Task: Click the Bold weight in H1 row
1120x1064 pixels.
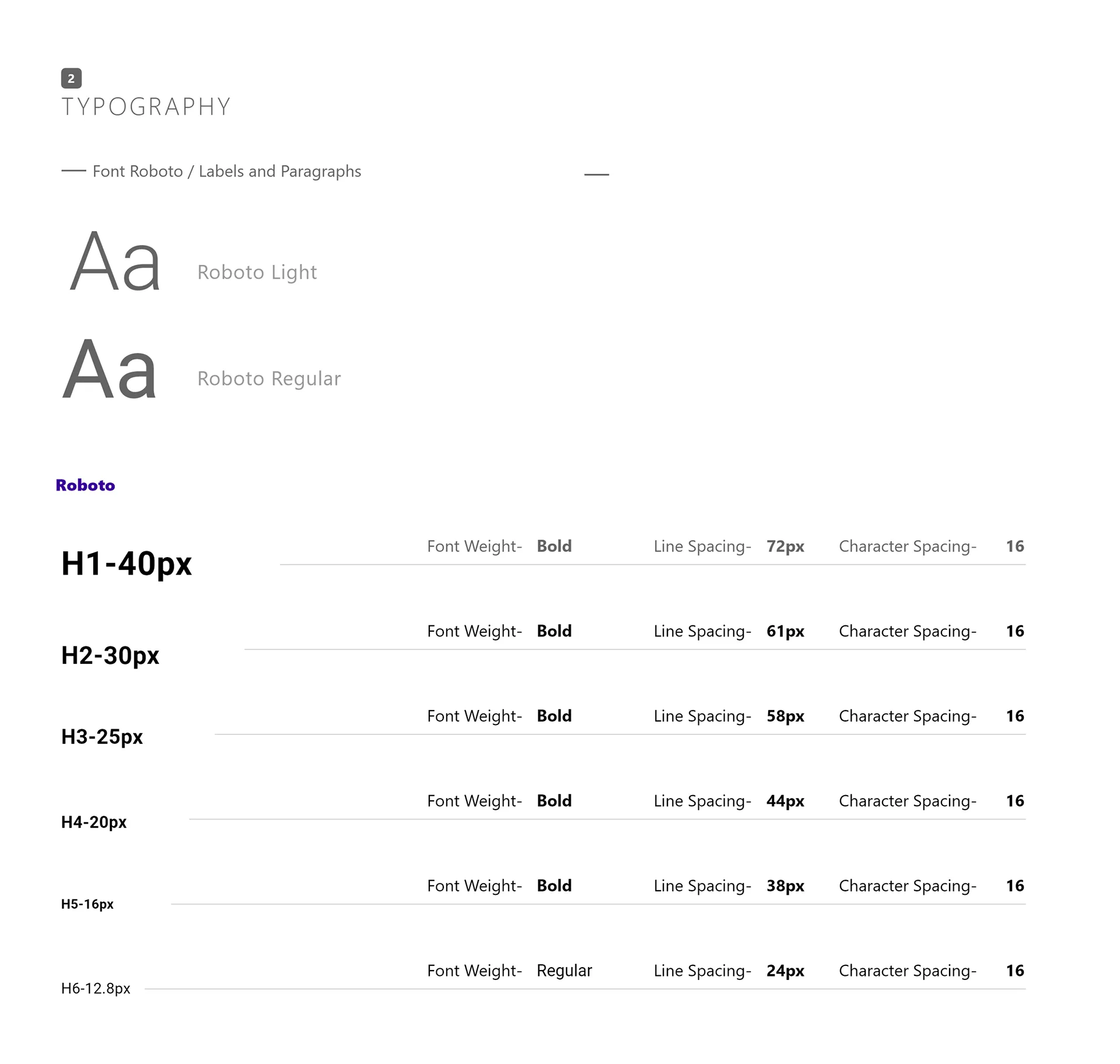Action: click(x=554, y=546)
